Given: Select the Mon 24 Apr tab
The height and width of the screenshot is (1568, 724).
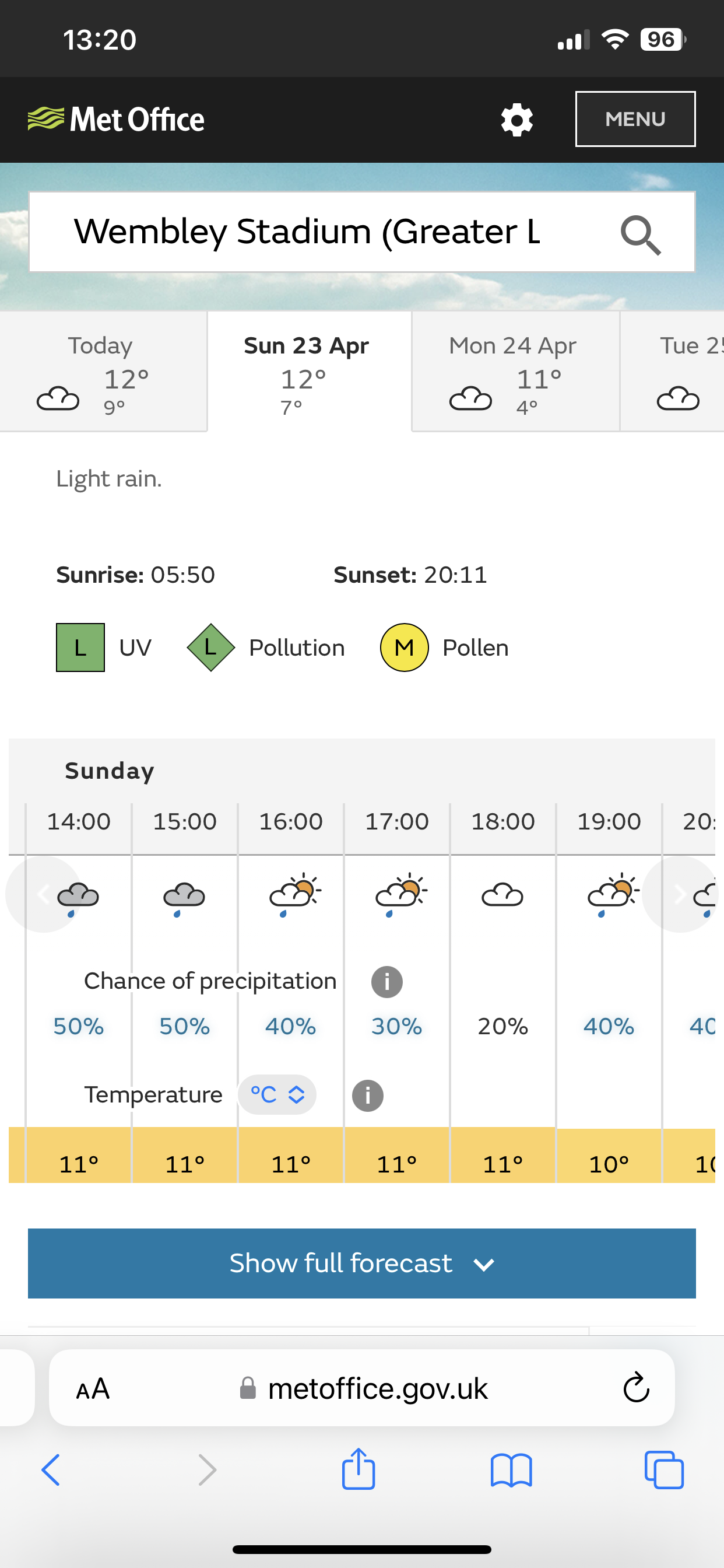Looking at the screenshot, I should 515,372.
